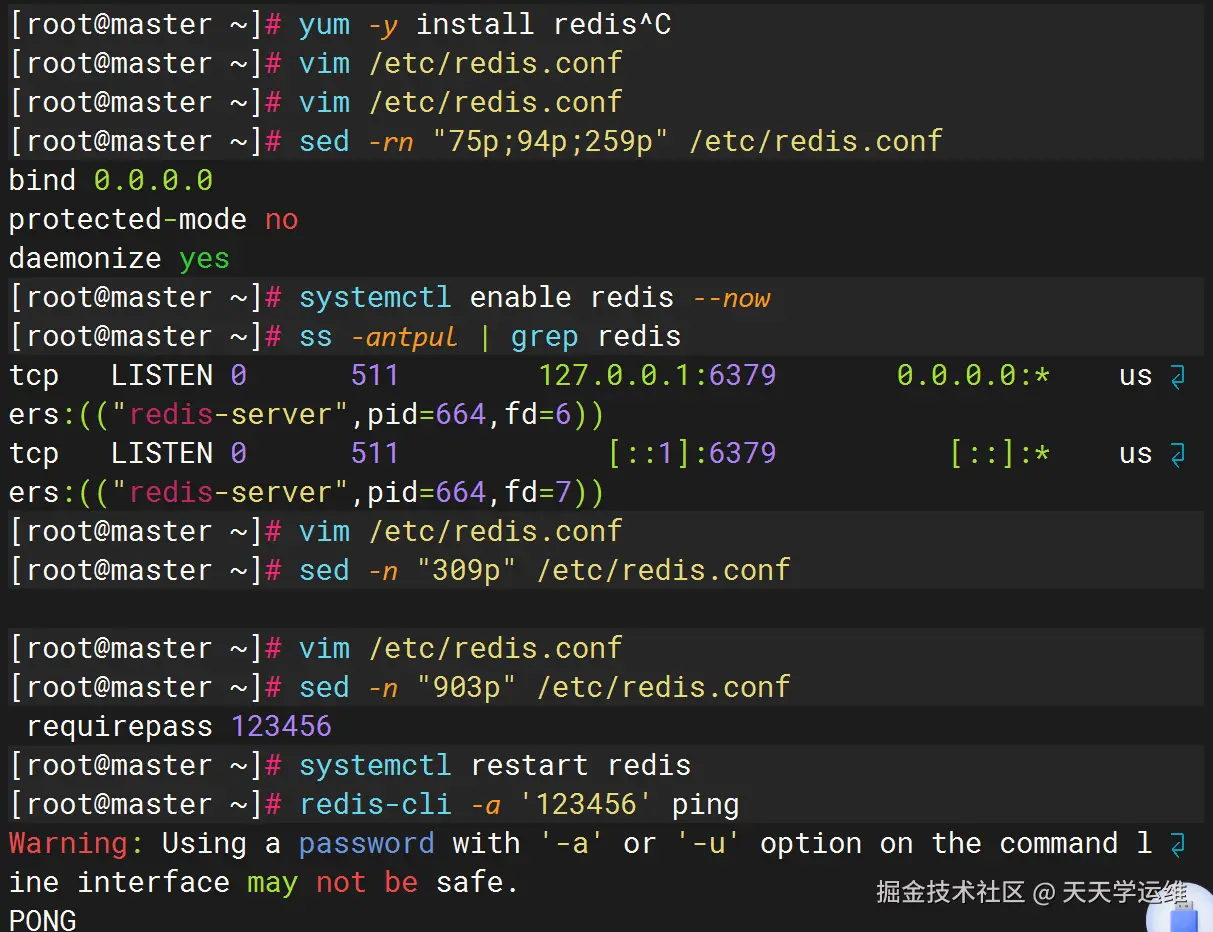Click the "protected-mode no" output line
1213x932 pixels.
click(x=153, y=220)
